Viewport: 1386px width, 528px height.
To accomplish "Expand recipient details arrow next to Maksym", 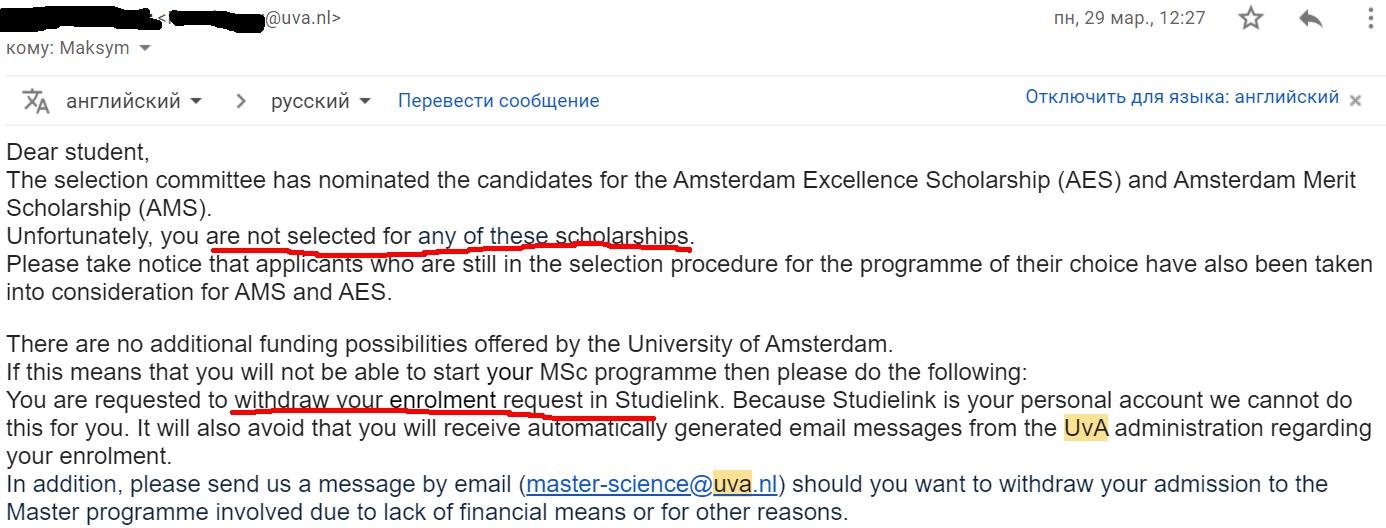I will tap(146, 48).
